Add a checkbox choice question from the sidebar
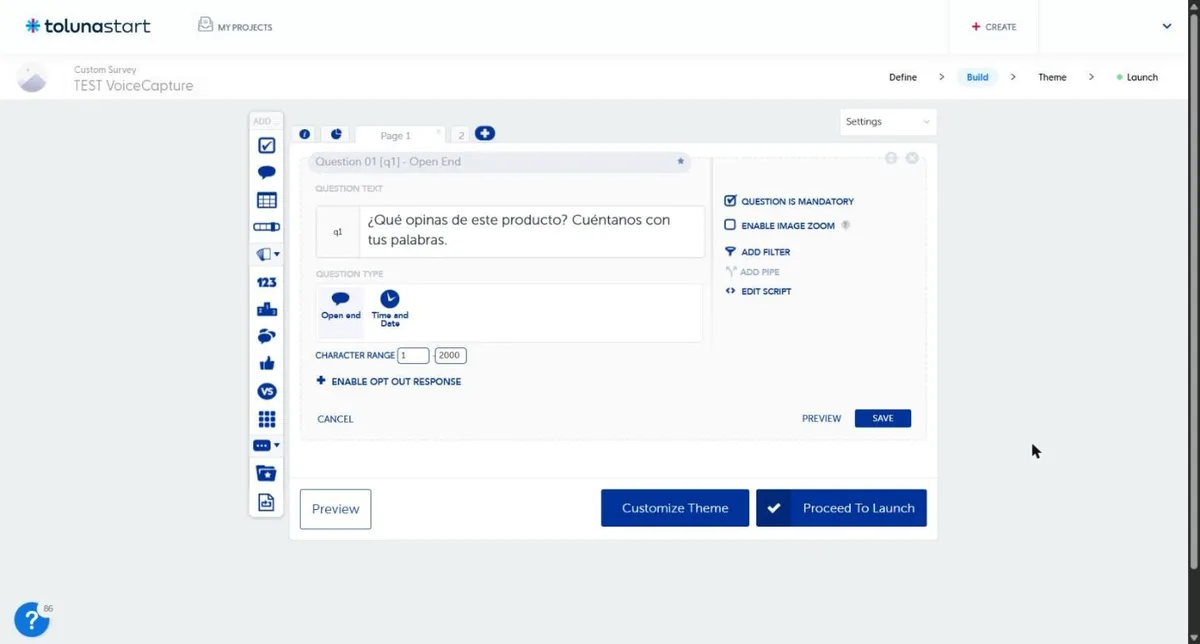Image resolution: width=1200 pixels, height=644 pixels. [x=267, y=146]
